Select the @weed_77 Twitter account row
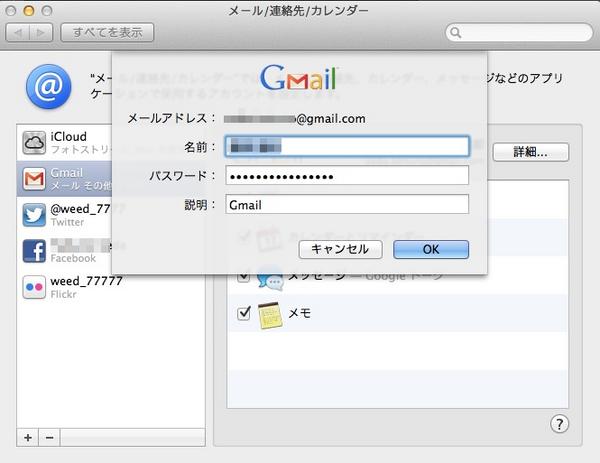This screenshot has height=463, width=600. pos(65,215)
